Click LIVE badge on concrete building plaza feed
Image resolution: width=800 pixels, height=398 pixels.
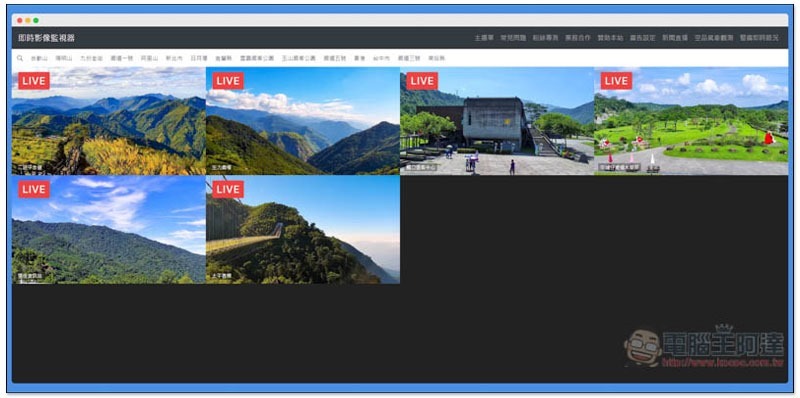coord(422,81)
